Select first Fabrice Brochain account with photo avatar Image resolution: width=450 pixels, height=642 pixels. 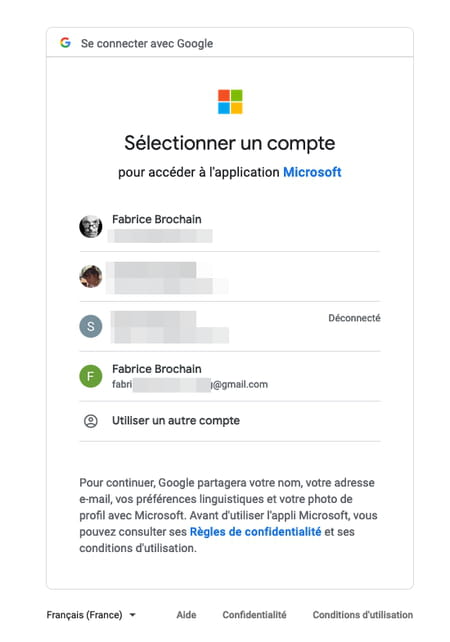[x=230, y=227]
